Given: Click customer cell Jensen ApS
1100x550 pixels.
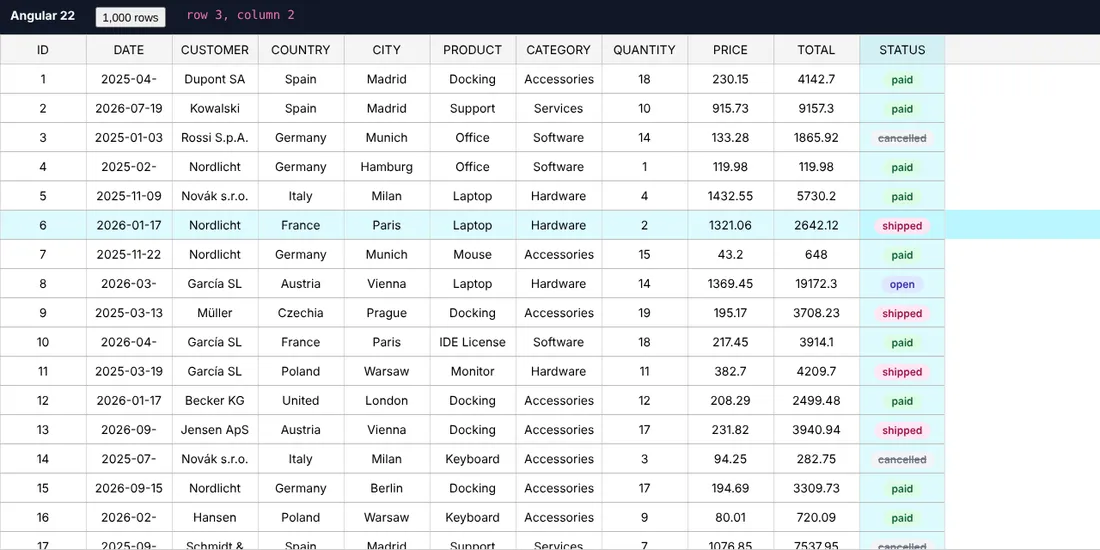Looking at the screenshot, I should tap(215, 430).
